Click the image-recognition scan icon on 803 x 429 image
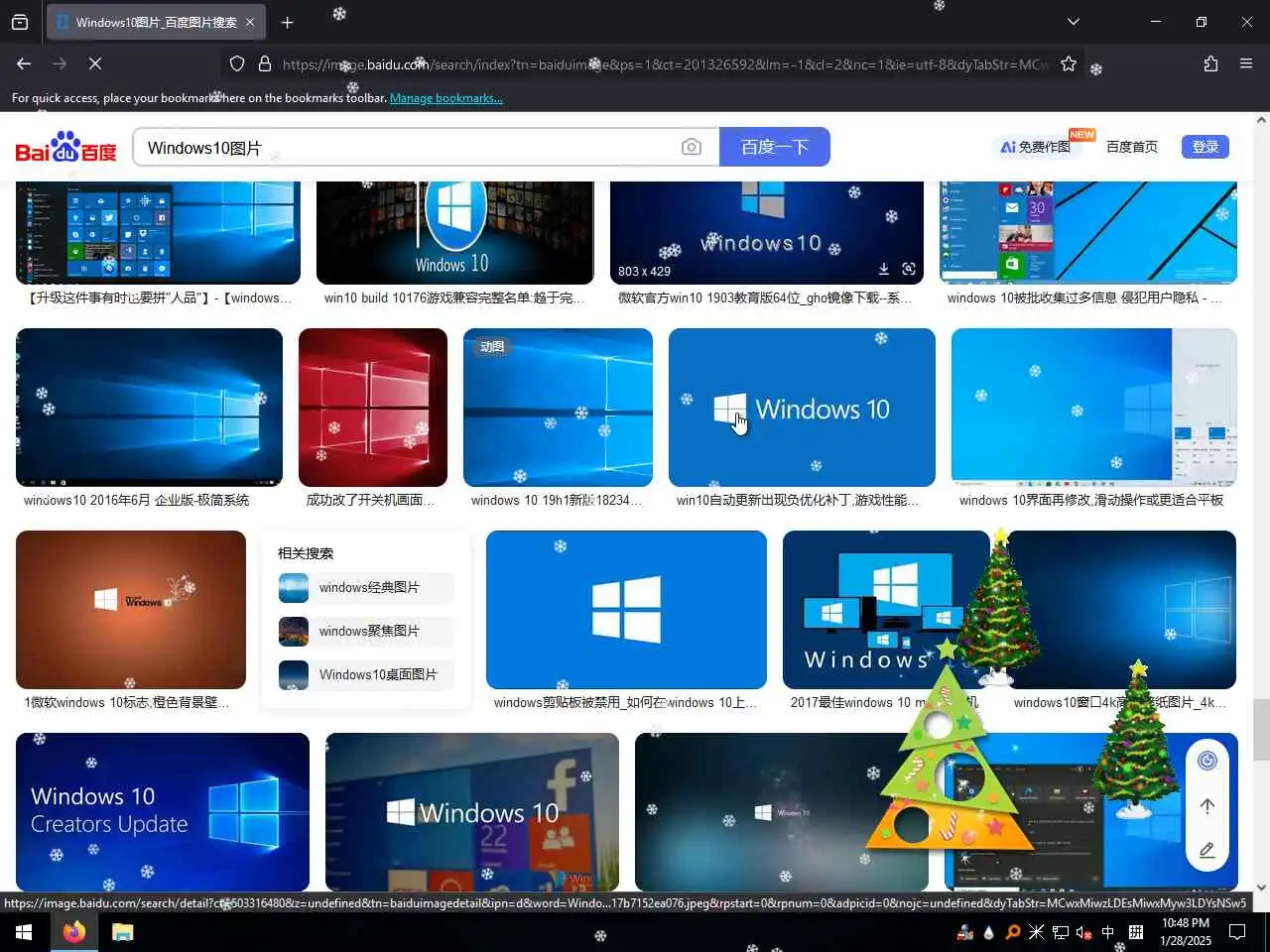 pyautogui.click(x=909, y=270)
